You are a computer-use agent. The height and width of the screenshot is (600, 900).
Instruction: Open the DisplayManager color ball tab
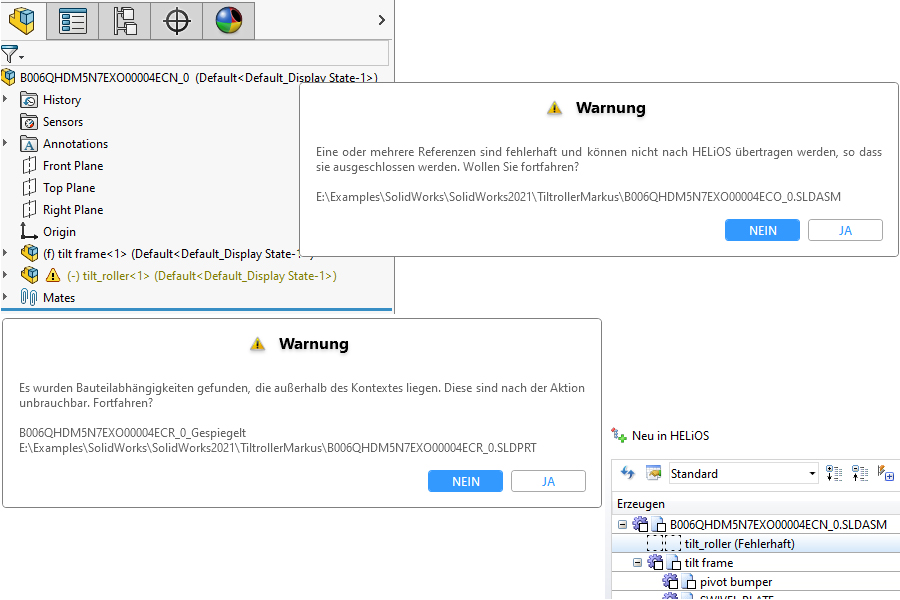coord(228,20)
